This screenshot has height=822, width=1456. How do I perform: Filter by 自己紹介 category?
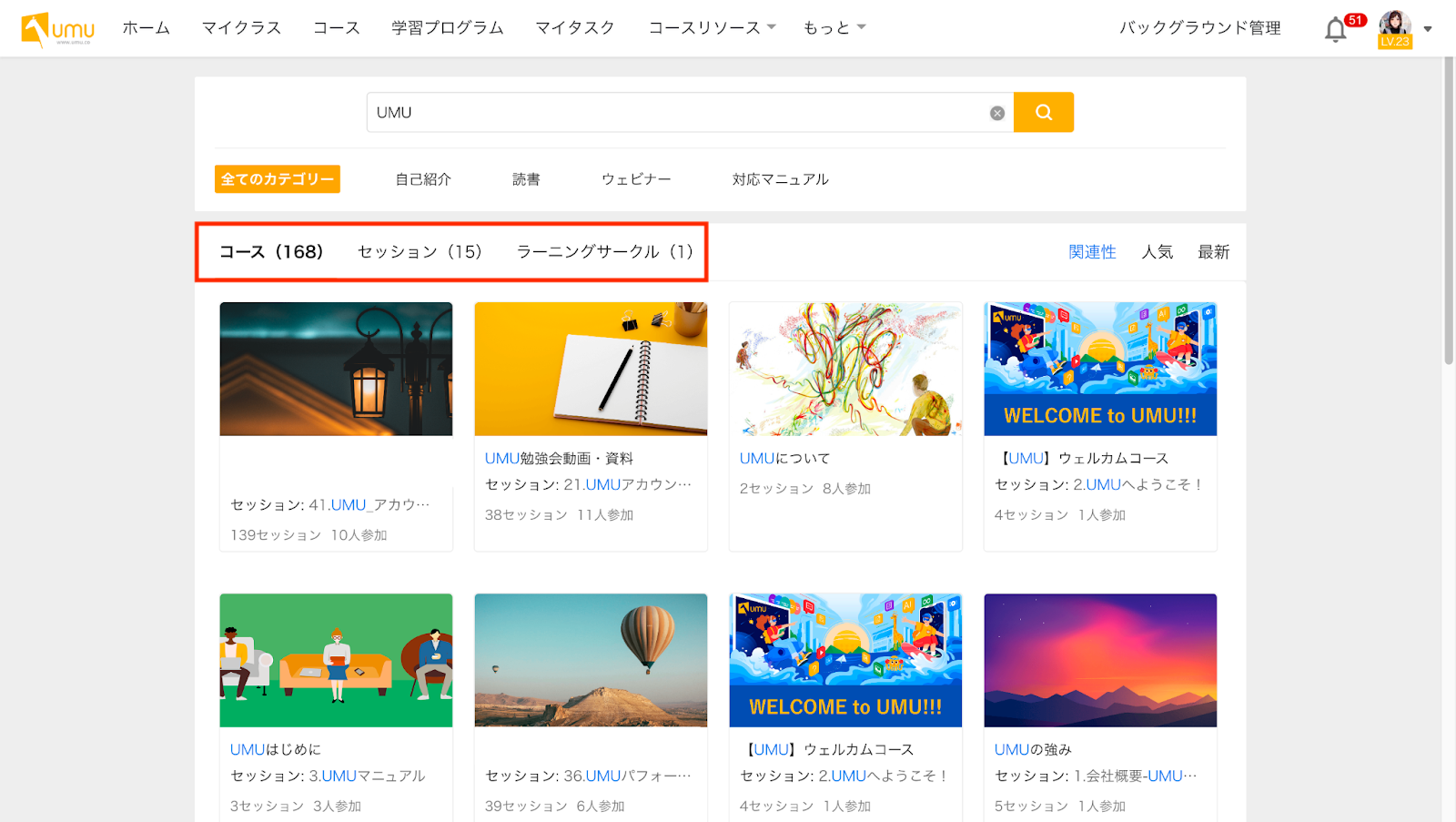click(423, 179)
